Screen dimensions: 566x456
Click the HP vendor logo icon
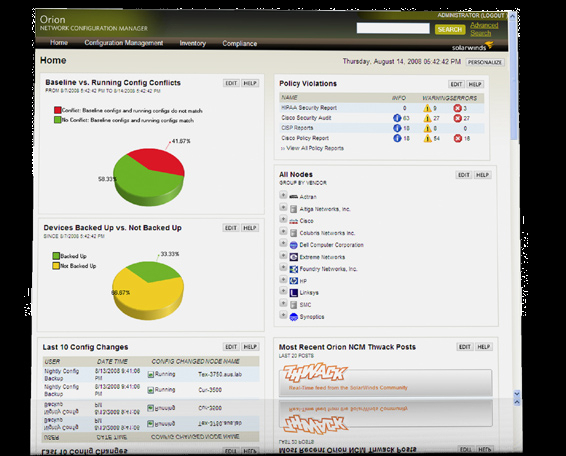(x=293, y=281)
